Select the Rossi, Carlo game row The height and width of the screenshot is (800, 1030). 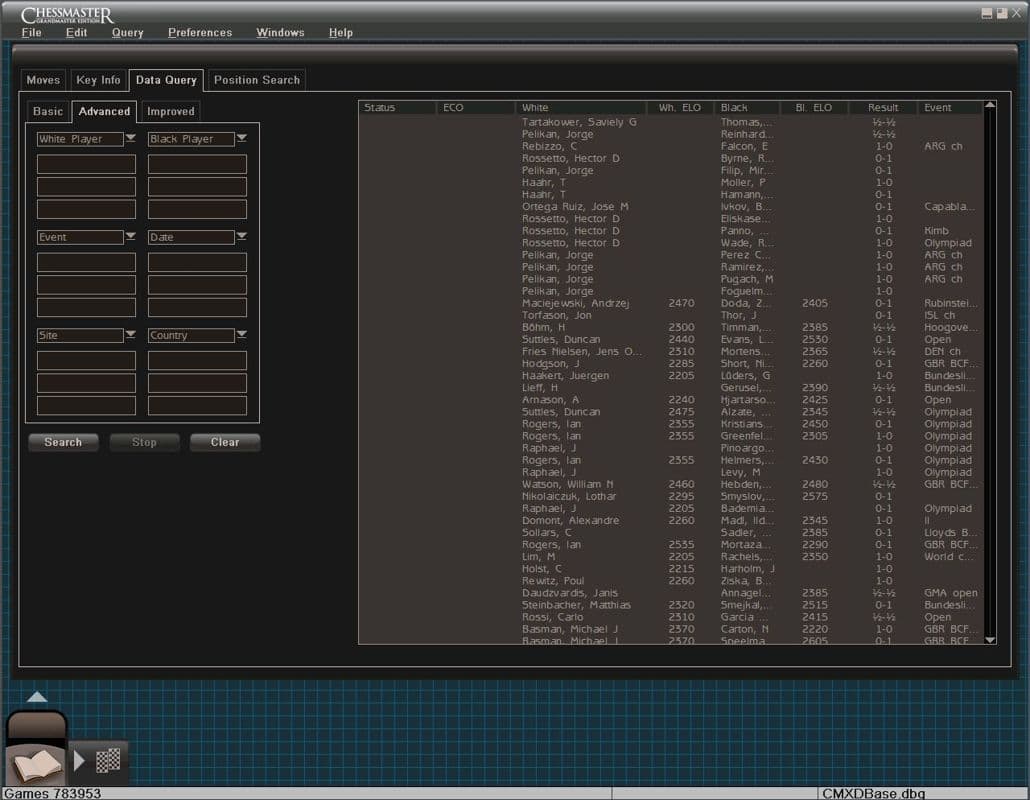[670, 617]
